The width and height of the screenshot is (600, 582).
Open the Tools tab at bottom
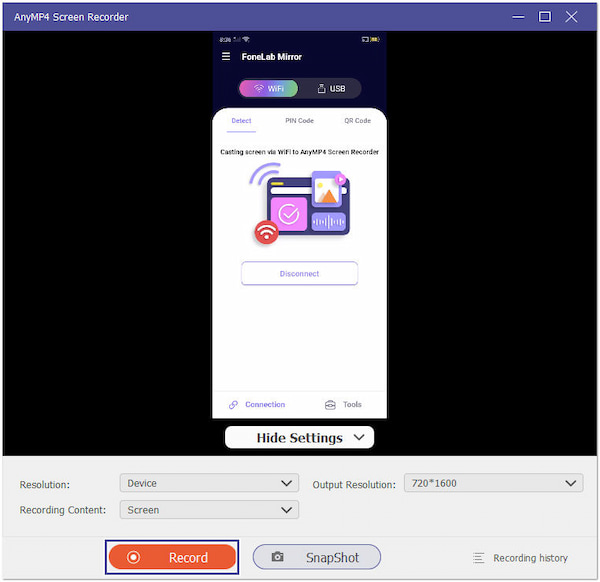tap(343, 405)
